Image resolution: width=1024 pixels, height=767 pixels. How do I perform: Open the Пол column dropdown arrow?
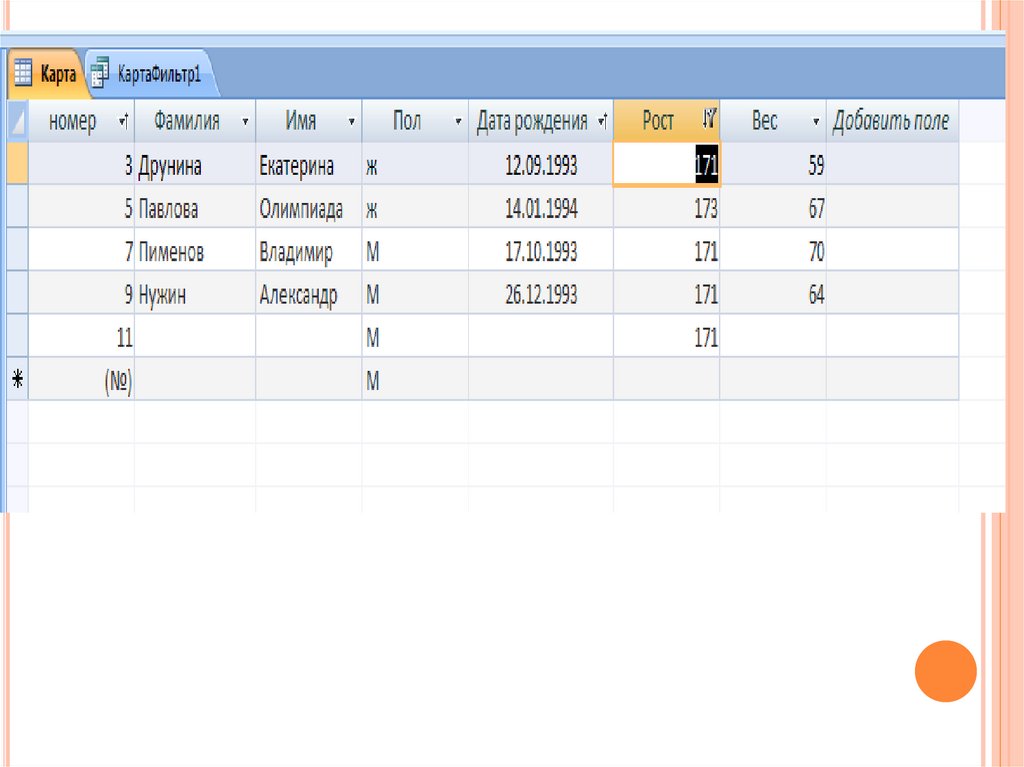[x=458, y=122]
